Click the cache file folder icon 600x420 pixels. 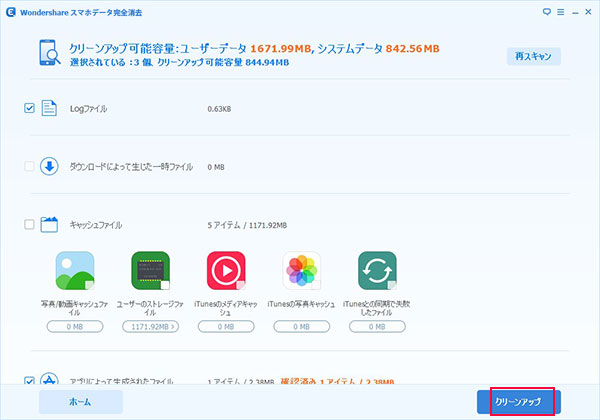pos(49,224)
